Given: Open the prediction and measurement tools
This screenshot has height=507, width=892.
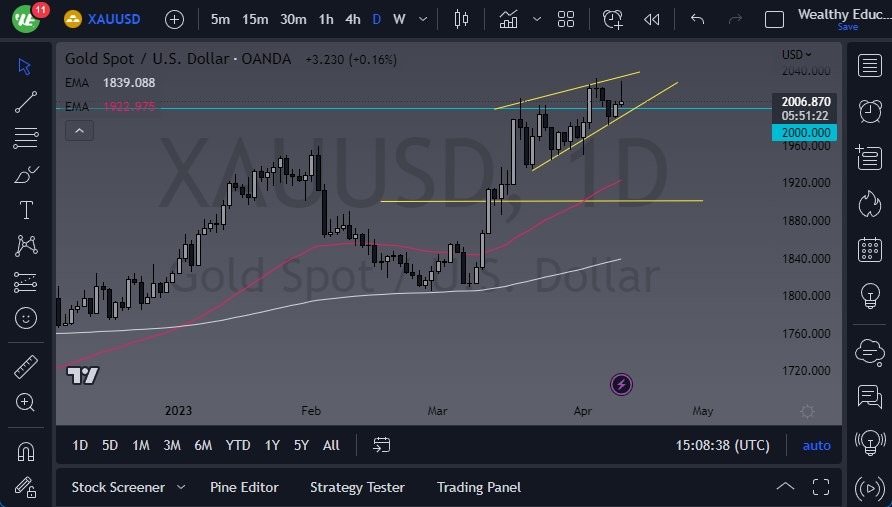Looking at the screenshot, I should [26, 282].
